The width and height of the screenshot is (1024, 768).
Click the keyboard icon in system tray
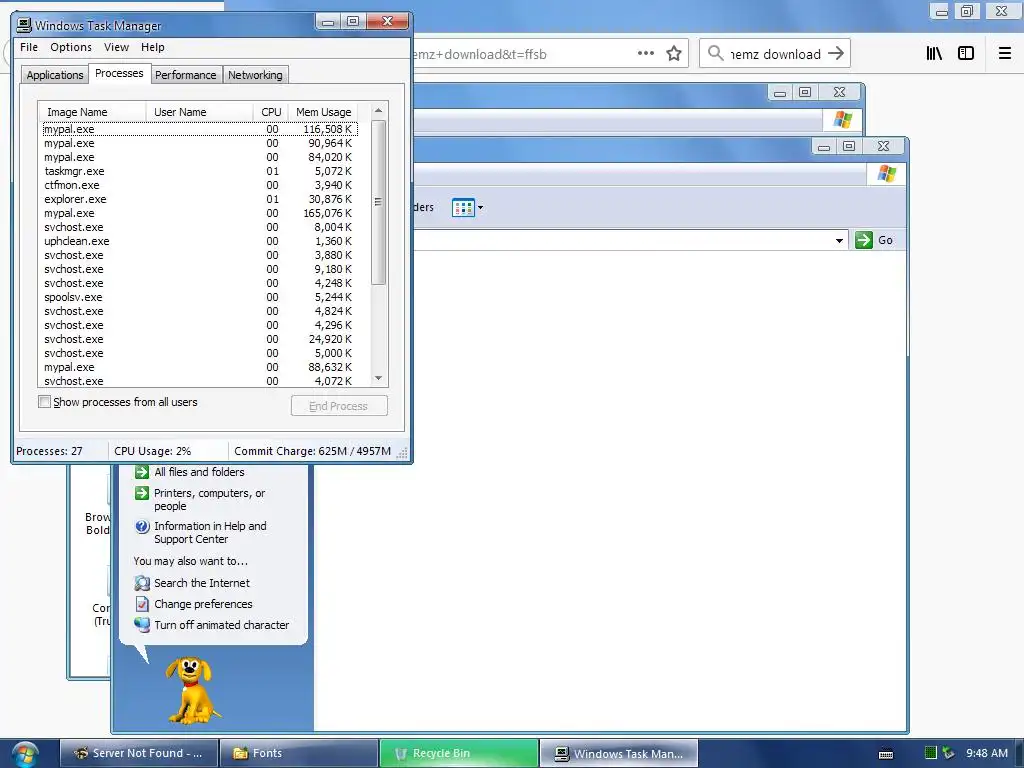pos(886,754)
